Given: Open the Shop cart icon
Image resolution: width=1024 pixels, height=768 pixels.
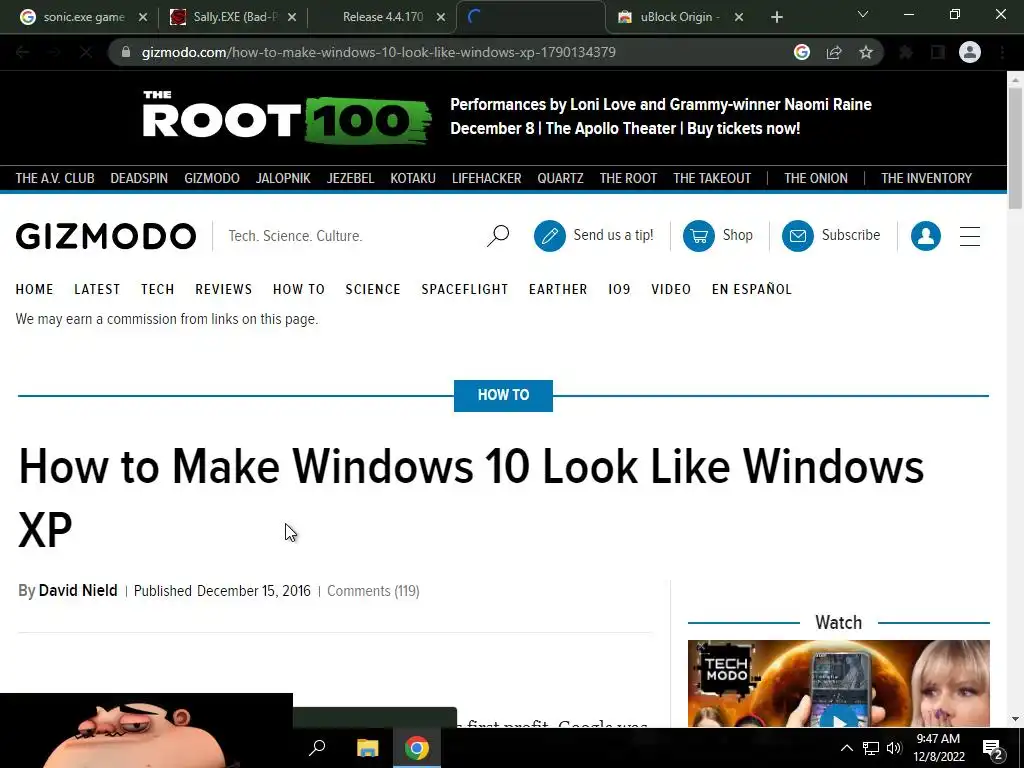Looking at the screenshot, I should pyautogui.click(x=698, y=235).
